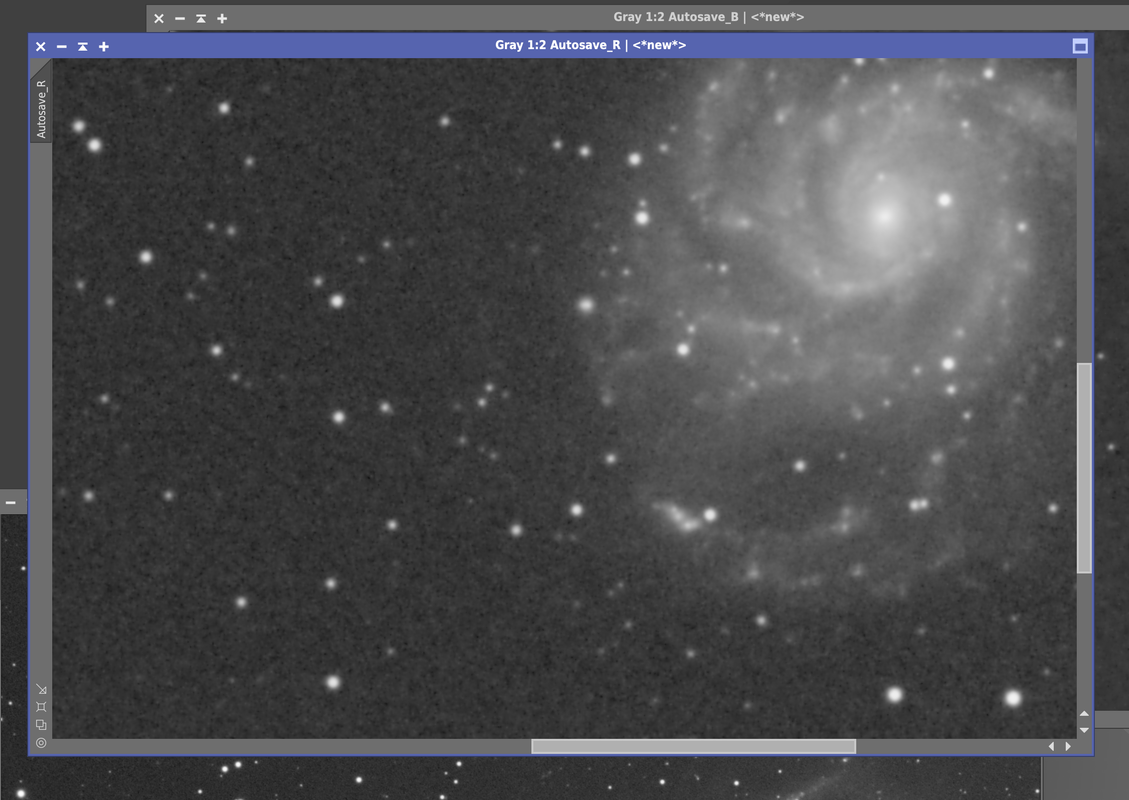
Task: Close the Autosave_R image window
Action: point(41,47)
